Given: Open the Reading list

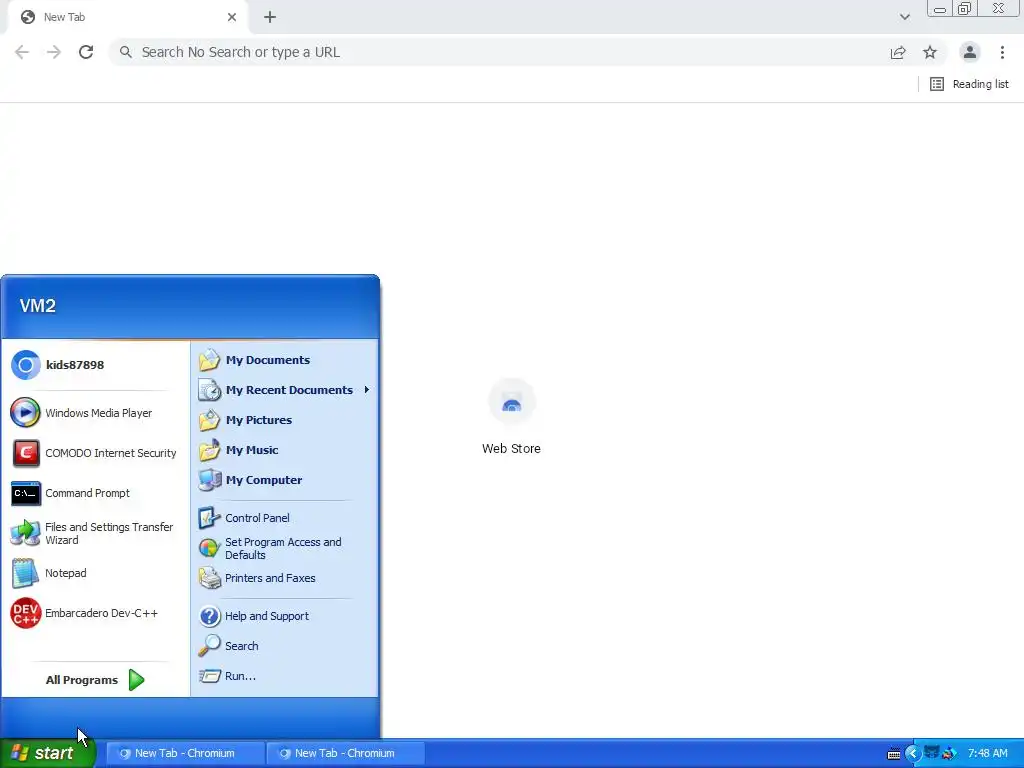Looking at the screenshot, I should [x=969, y=84].
